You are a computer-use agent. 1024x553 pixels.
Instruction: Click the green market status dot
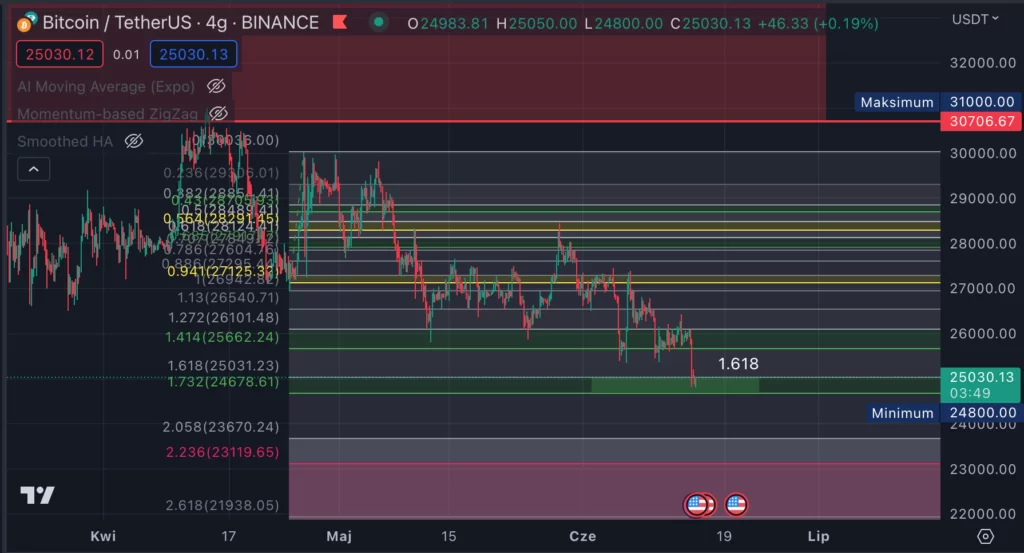coord(378,22)
